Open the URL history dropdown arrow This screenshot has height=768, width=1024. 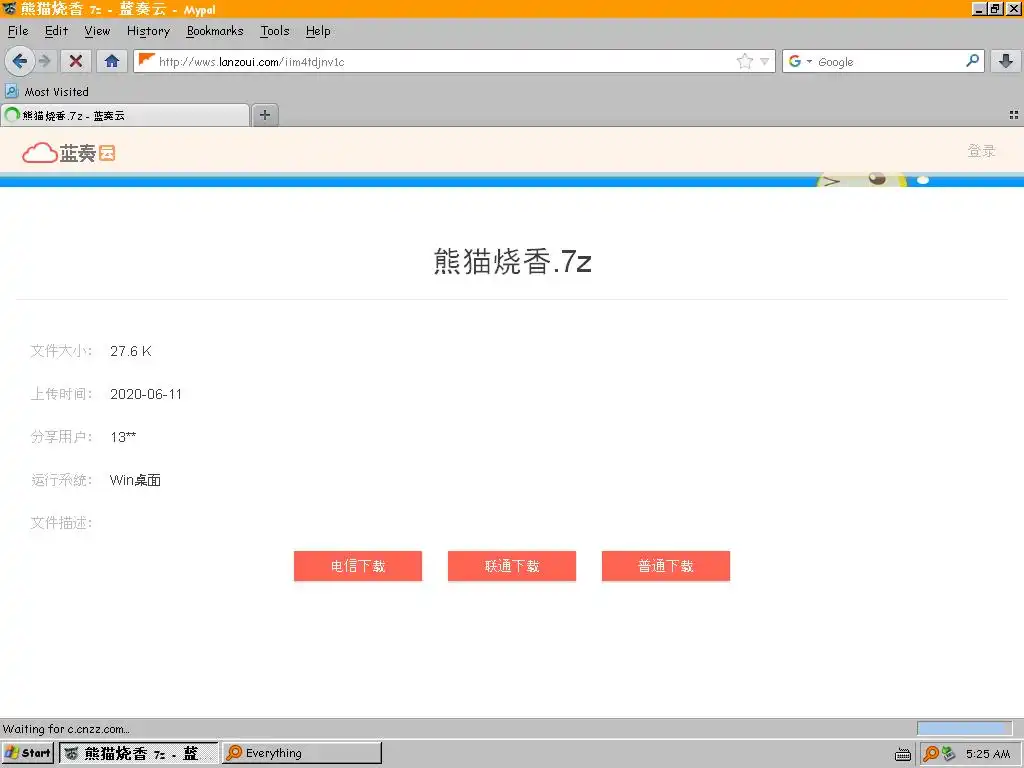click(x=765, y=61)
